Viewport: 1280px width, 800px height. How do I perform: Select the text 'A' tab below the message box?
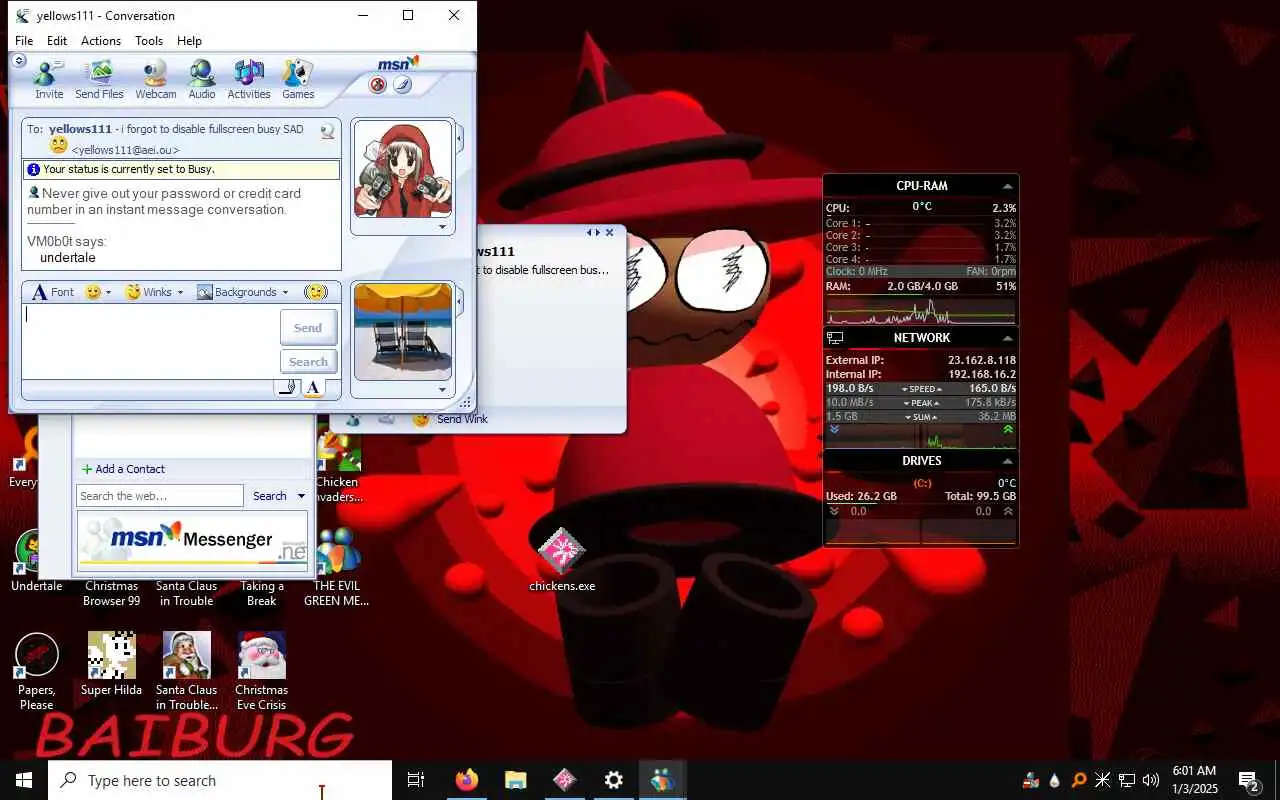click(x=313, y=388)
